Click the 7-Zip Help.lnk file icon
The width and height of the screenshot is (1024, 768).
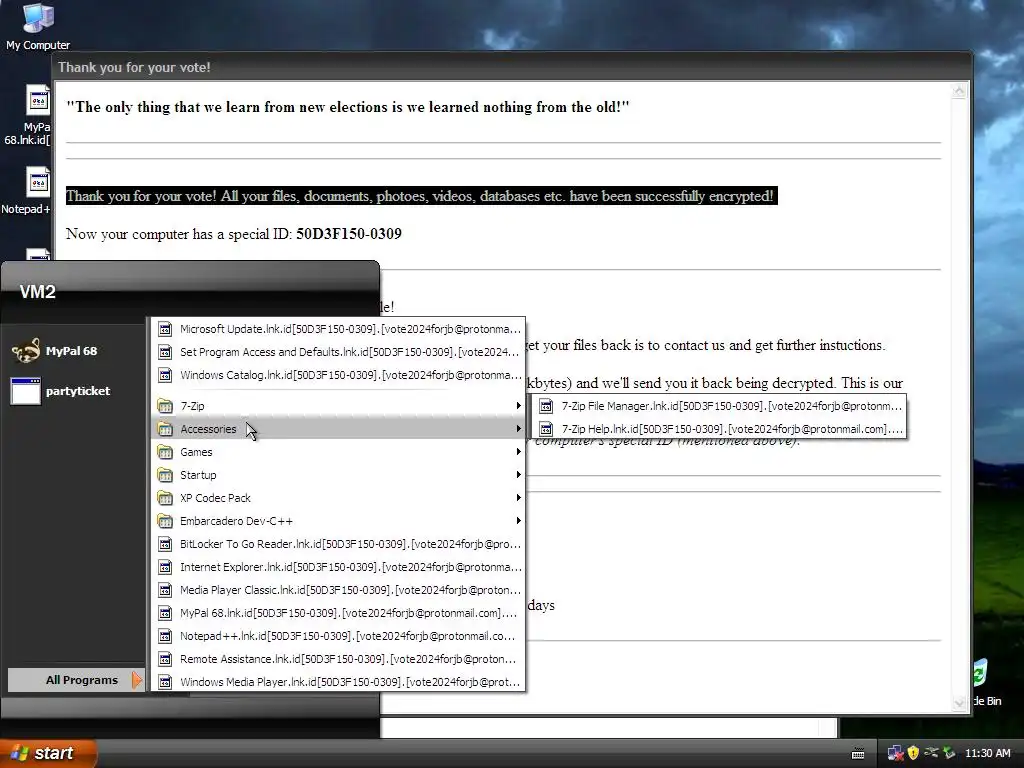546,429
